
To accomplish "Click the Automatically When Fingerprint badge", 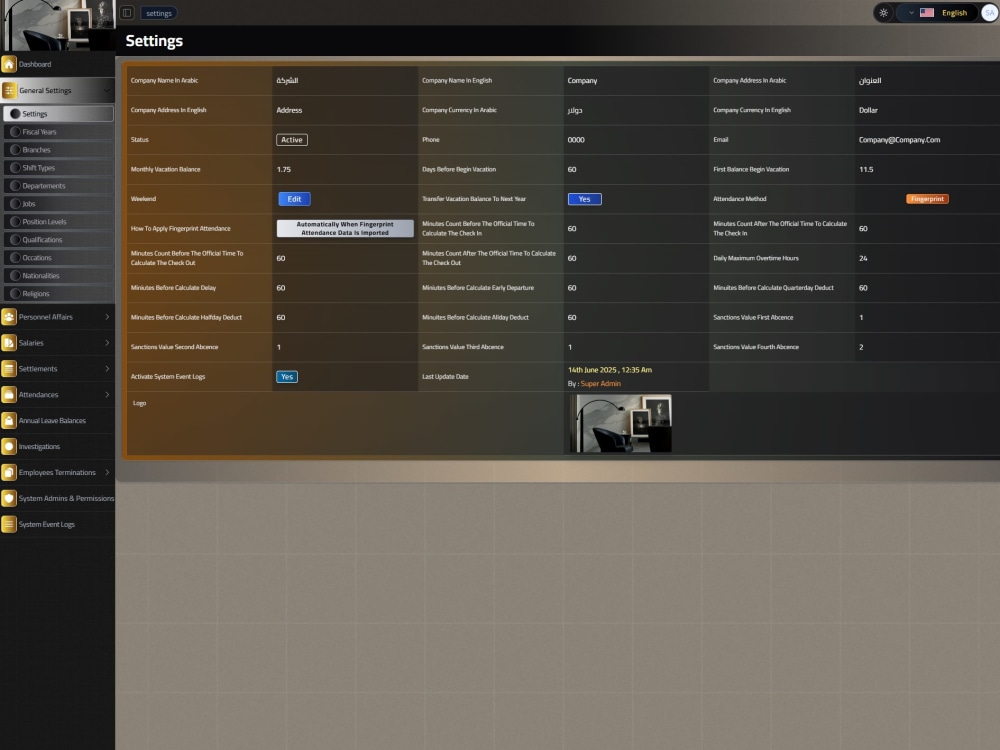I will tap(345, 228).
